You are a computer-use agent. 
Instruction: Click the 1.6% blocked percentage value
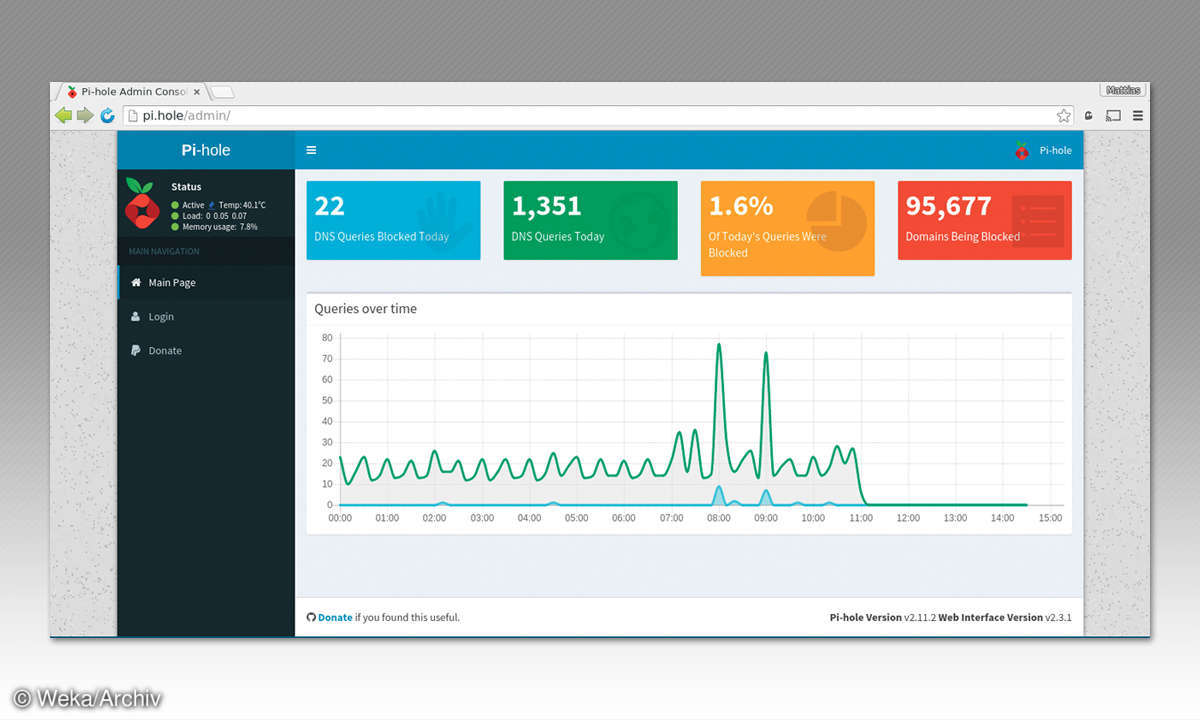(741, 206)
